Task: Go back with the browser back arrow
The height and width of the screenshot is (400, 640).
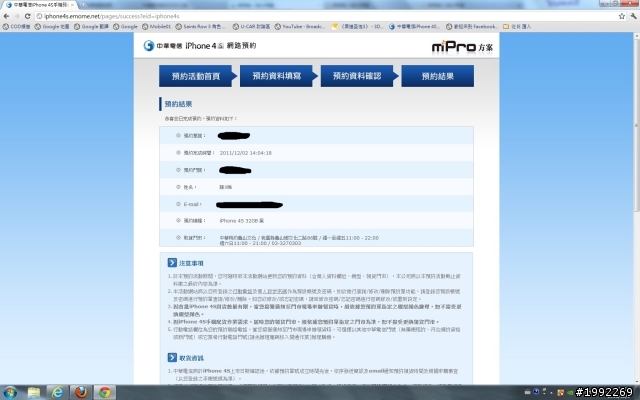Action: 6,16
